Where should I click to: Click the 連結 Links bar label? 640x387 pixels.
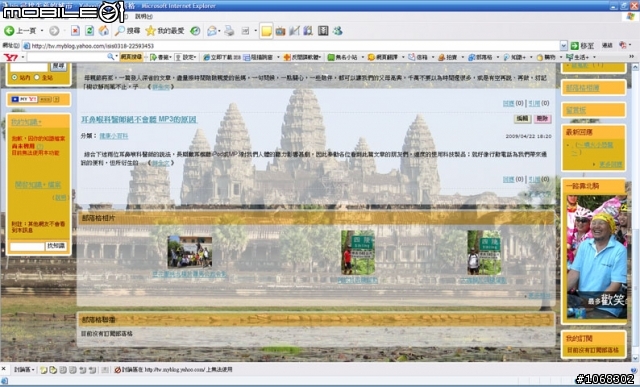click(x=607, y=46)
